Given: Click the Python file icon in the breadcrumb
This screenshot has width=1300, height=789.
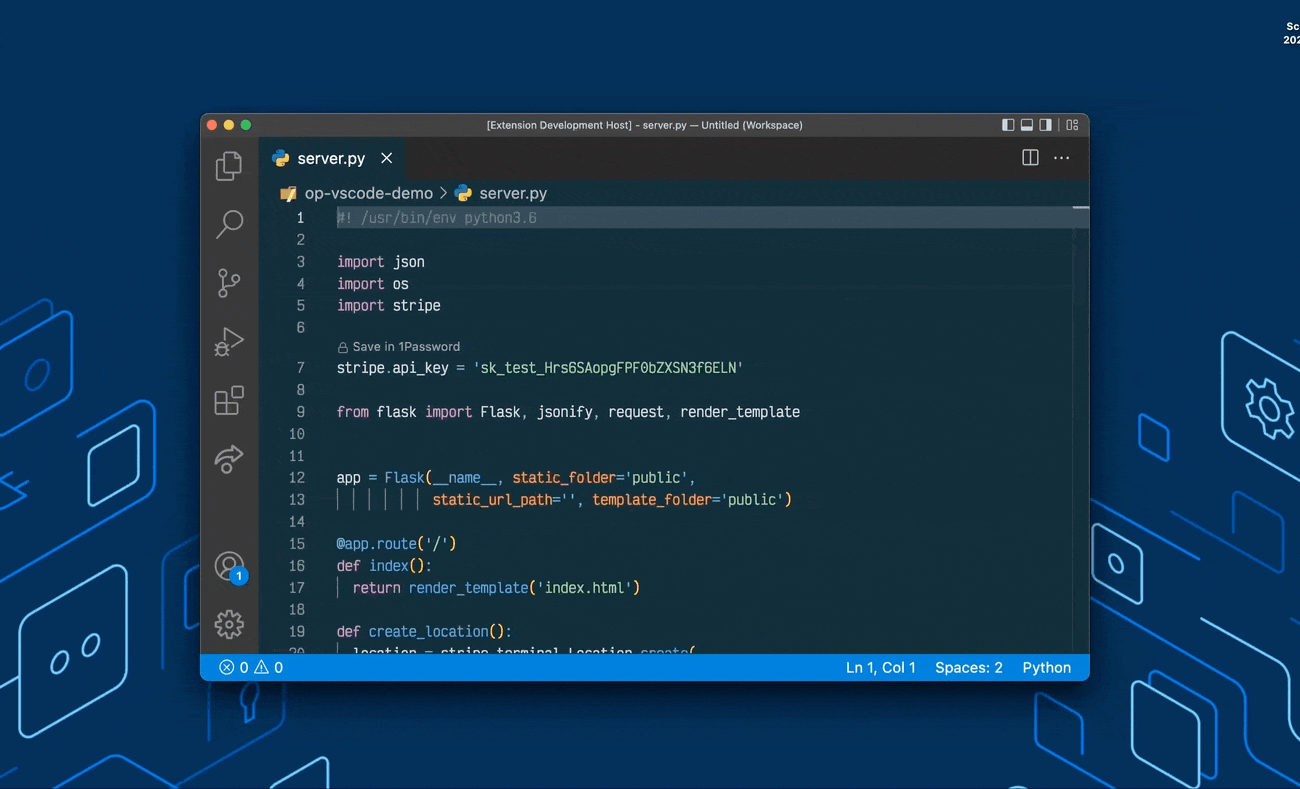Looking at the screenshot, I should click(x=463, y=193).
